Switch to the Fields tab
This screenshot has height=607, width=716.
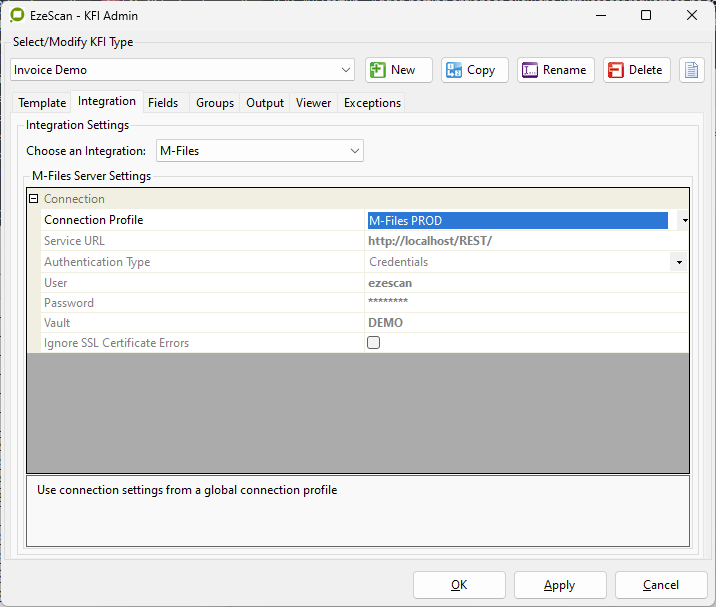coord(163,103)
